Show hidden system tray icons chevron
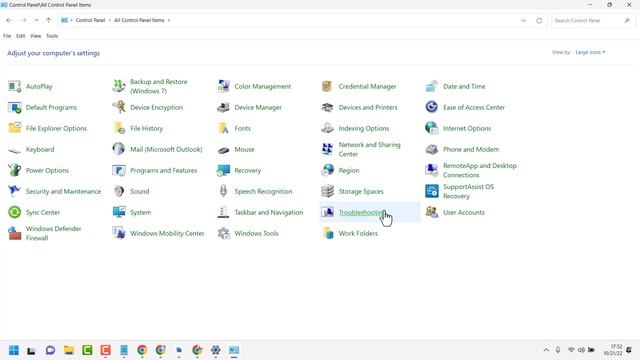Viewport: 640px width, 360px height. pyautogui.click(x=546, y=350)
